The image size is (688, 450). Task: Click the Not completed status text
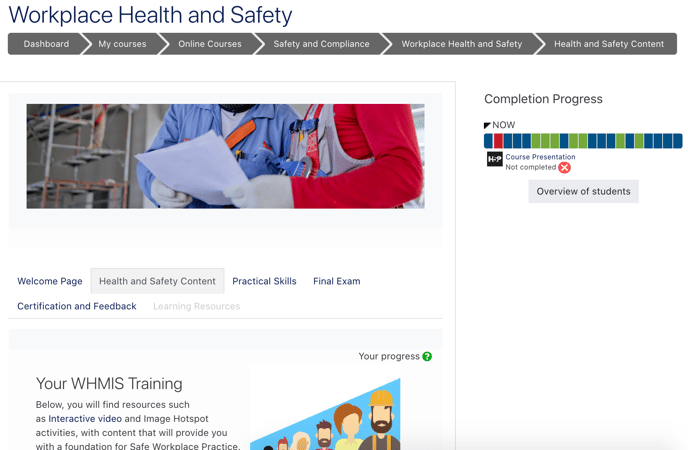click(x=530, y=167)
